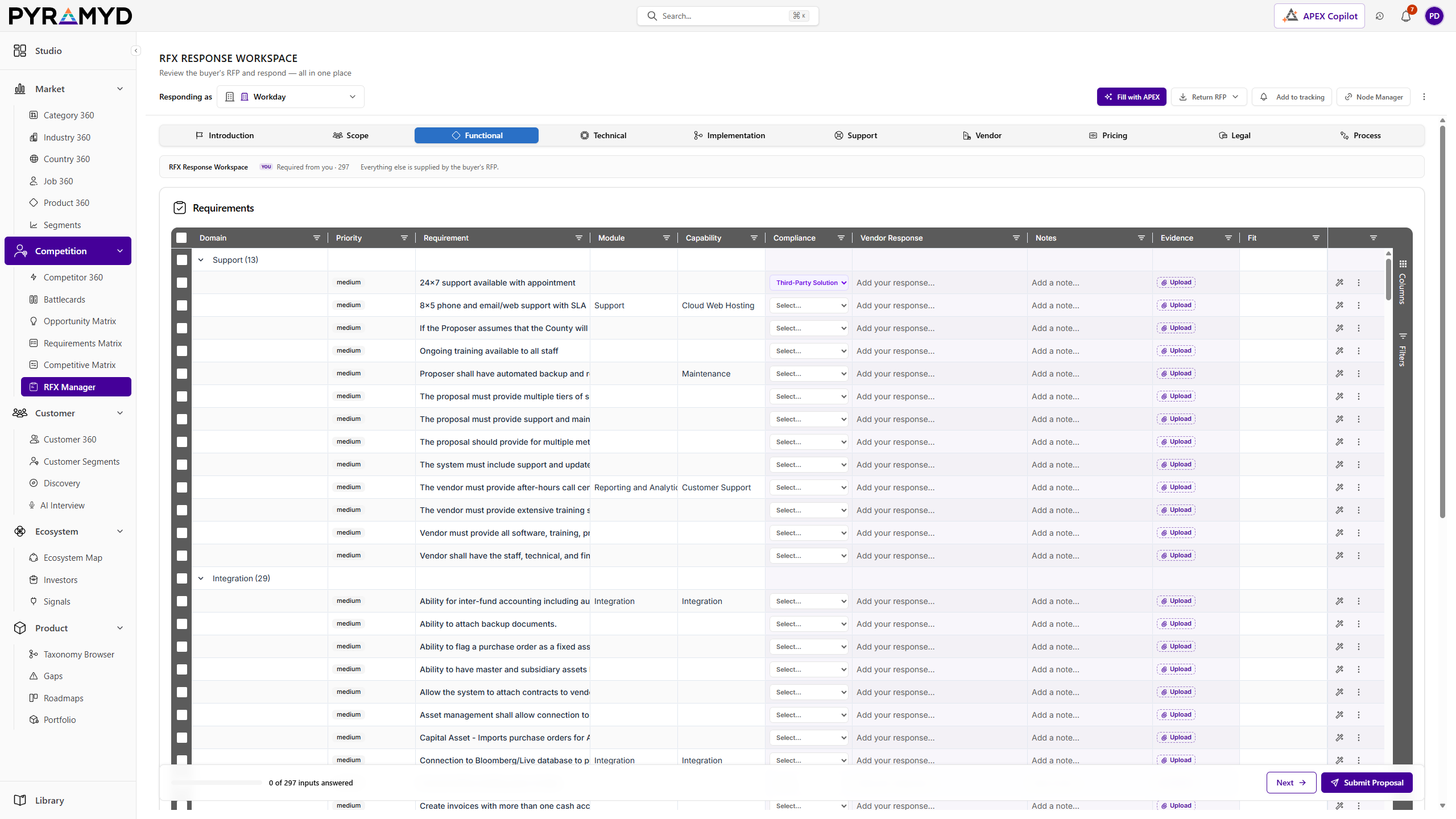Image resolution: width=1456 pixels, height=819 pixels.
Task: Switch to the Legal tab
Action: pyautogui.click(x=1234, y=135)
